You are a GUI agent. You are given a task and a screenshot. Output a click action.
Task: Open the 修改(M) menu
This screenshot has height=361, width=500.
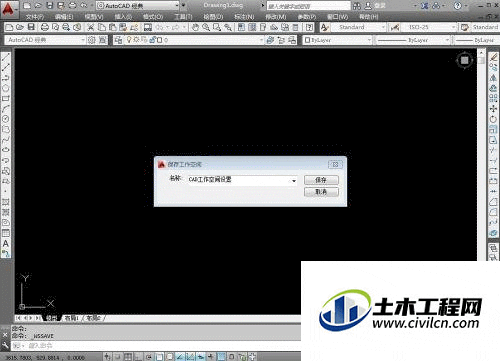[x=276, y=17]
